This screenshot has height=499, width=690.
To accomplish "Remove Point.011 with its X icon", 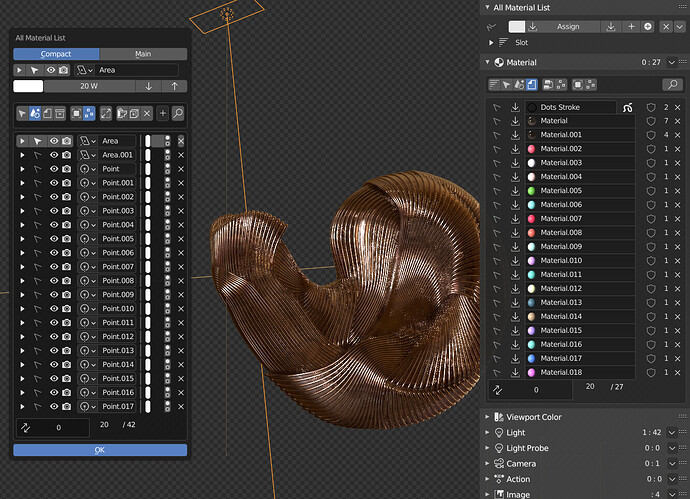I will [181, 323].
